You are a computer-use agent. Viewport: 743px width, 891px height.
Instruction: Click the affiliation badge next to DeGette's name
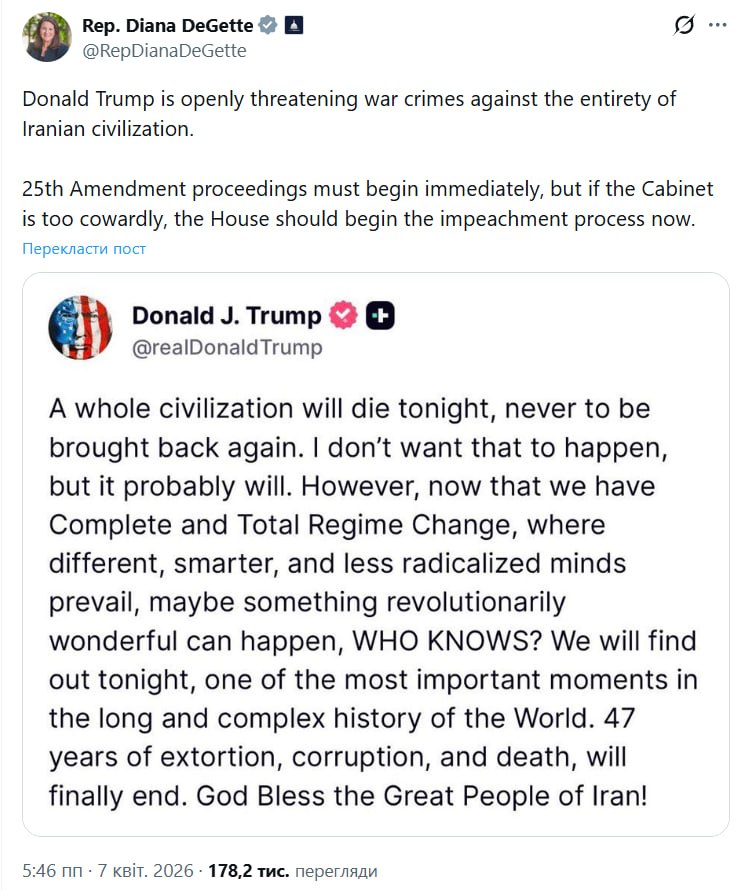(x=294, y=25)
